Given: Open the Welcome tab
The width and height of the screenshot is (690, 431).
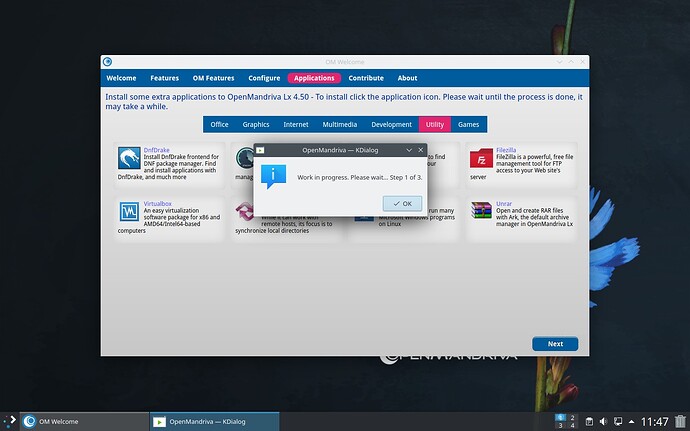Looking at the screenshot, I should [121, 78].
